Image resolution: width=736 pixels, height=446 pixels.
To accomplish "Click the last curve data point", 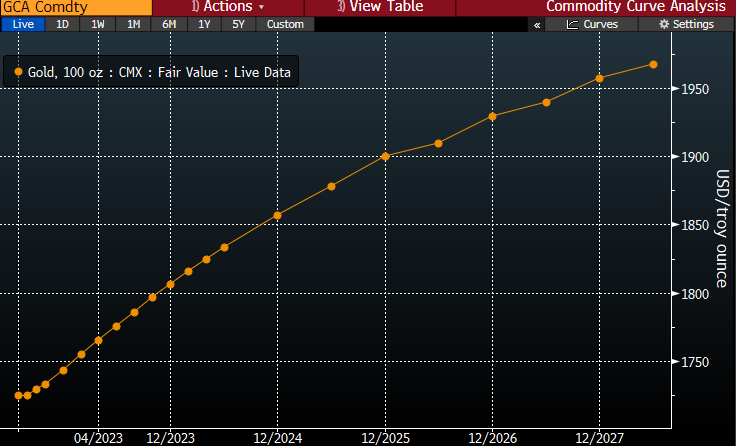I will [x=653, y=64].
